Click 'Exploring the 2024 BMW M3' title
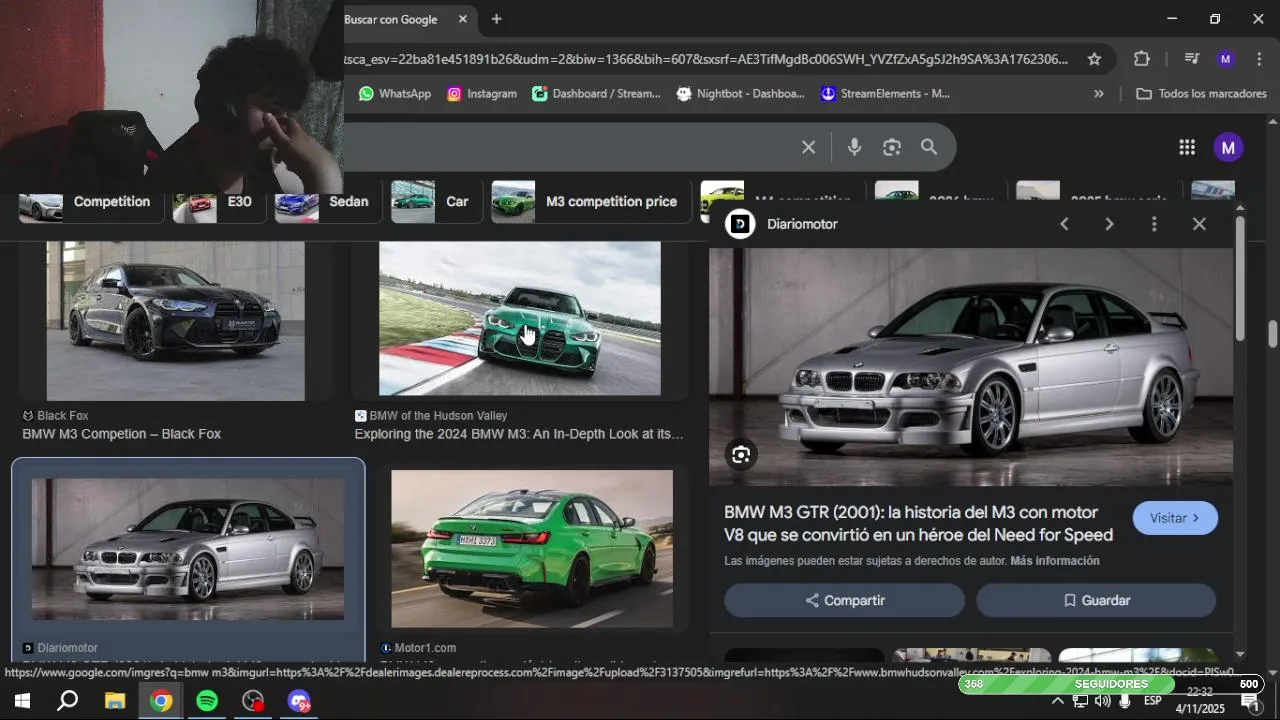1280x720 pixels. click(x=519, y=434)
